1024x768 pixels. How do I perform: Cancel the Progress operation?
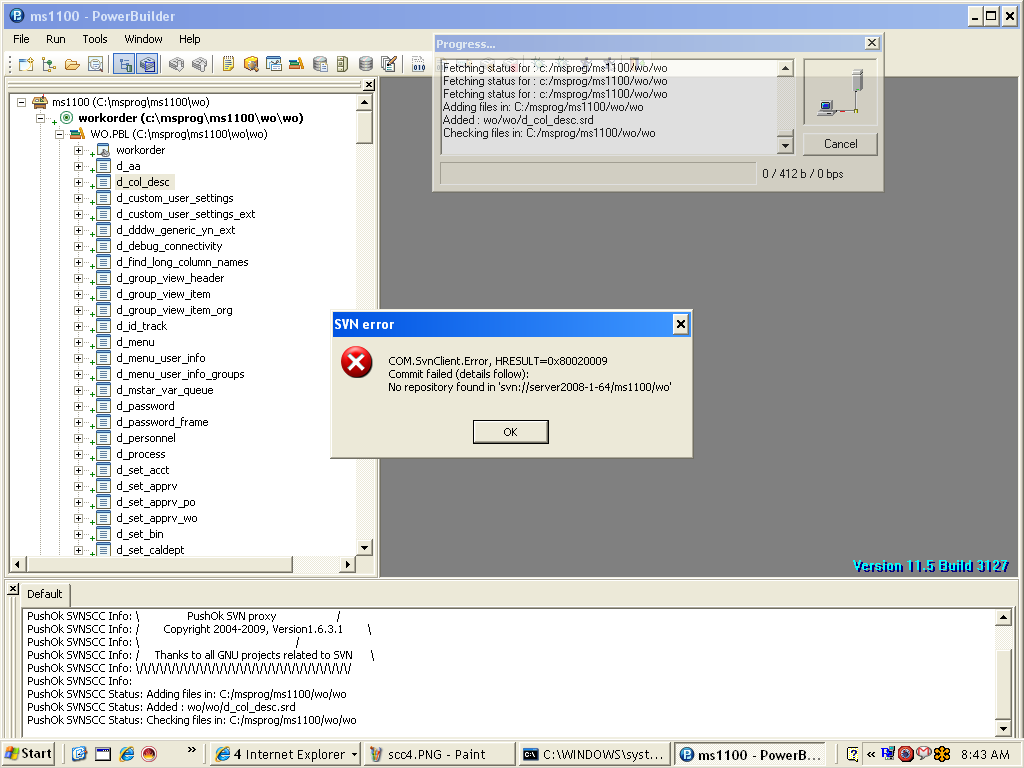pos(840,144)
